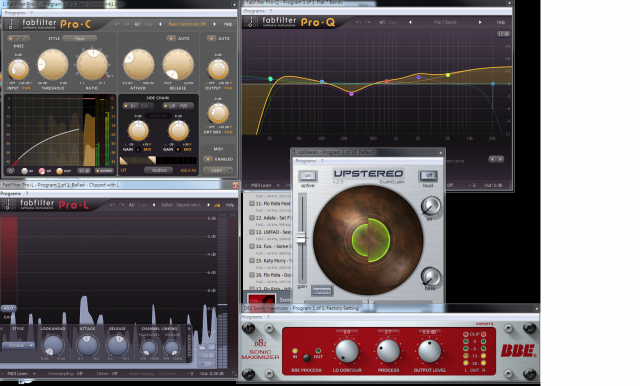Click Pro-L gain +0.0 slider handle

coord(9,308)
